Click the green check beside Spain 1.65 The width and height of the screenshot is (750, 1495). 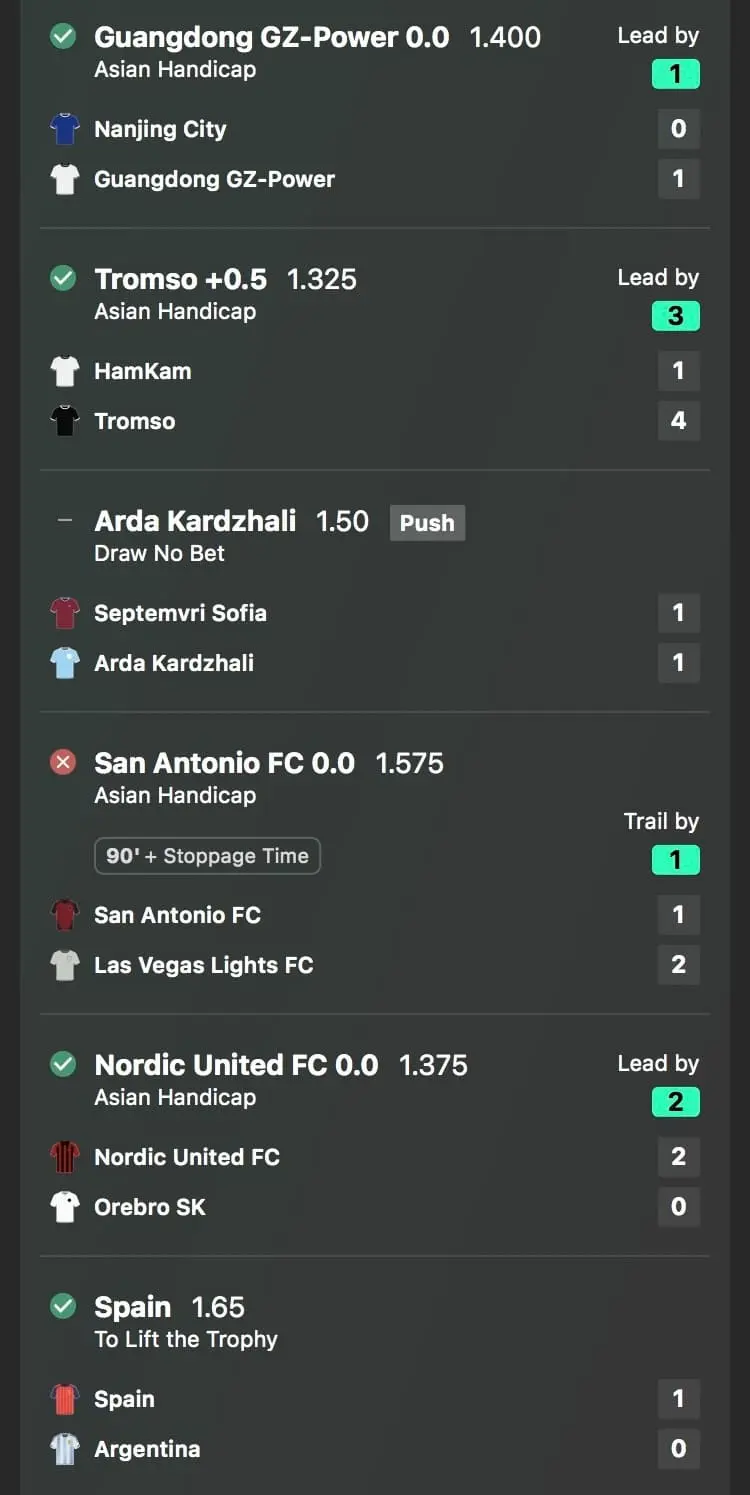coord(63,1307)
